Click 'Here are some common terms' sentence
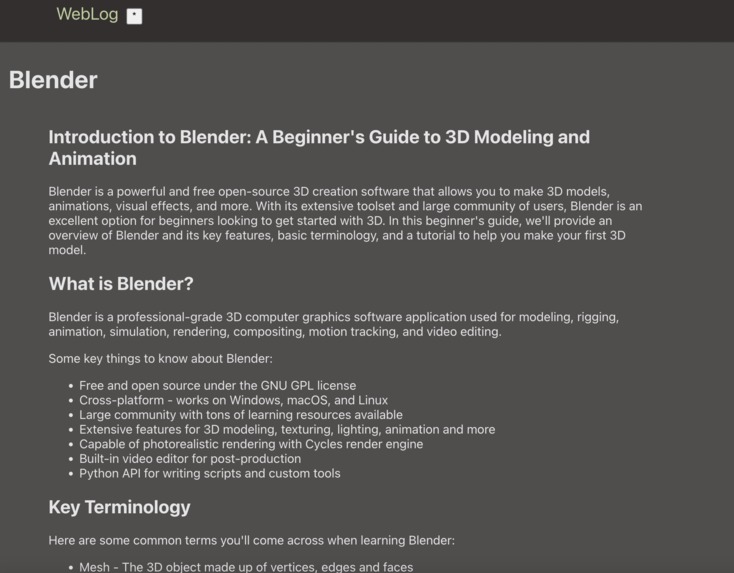734x573 pixels. [251, 540]
